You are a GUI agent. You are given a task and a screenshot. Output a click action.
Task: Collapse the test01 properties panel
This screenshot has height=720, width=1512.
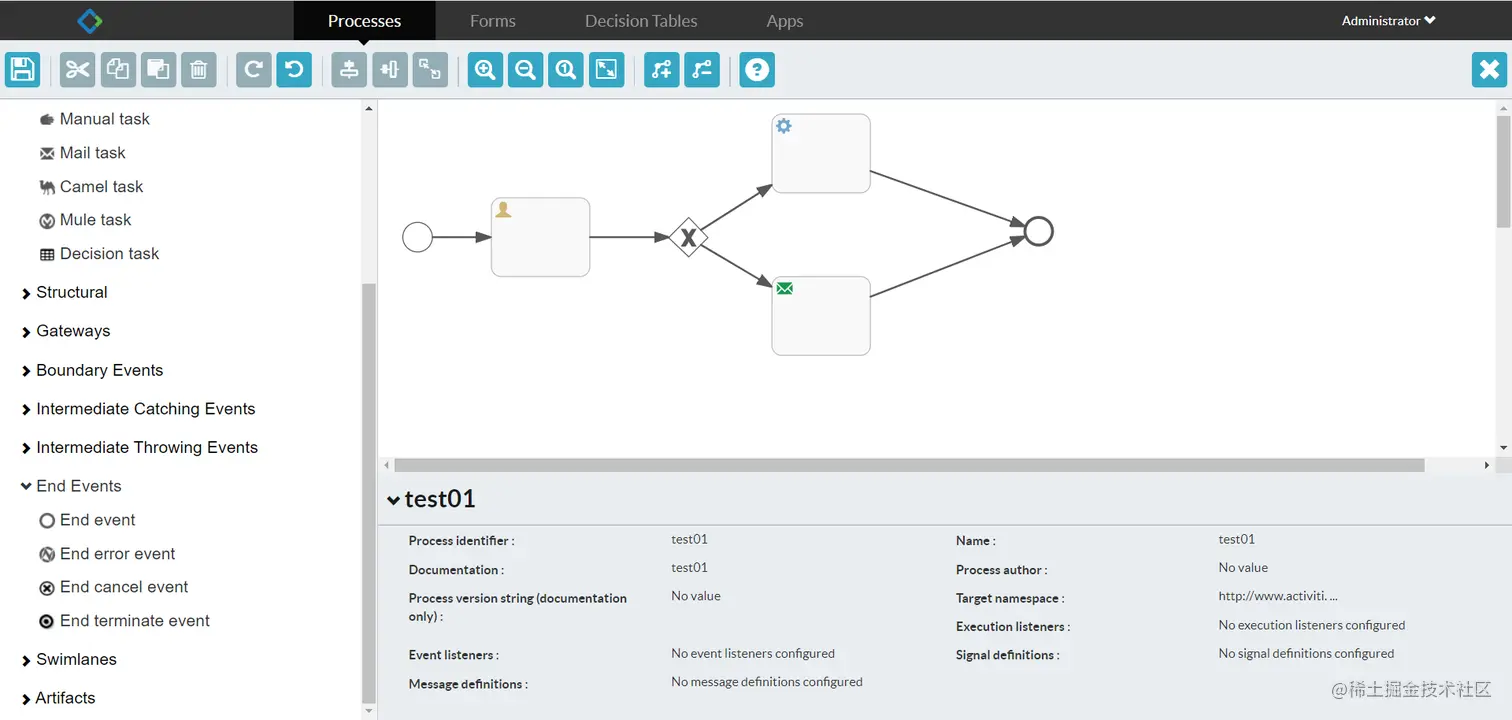coord(432,498)
